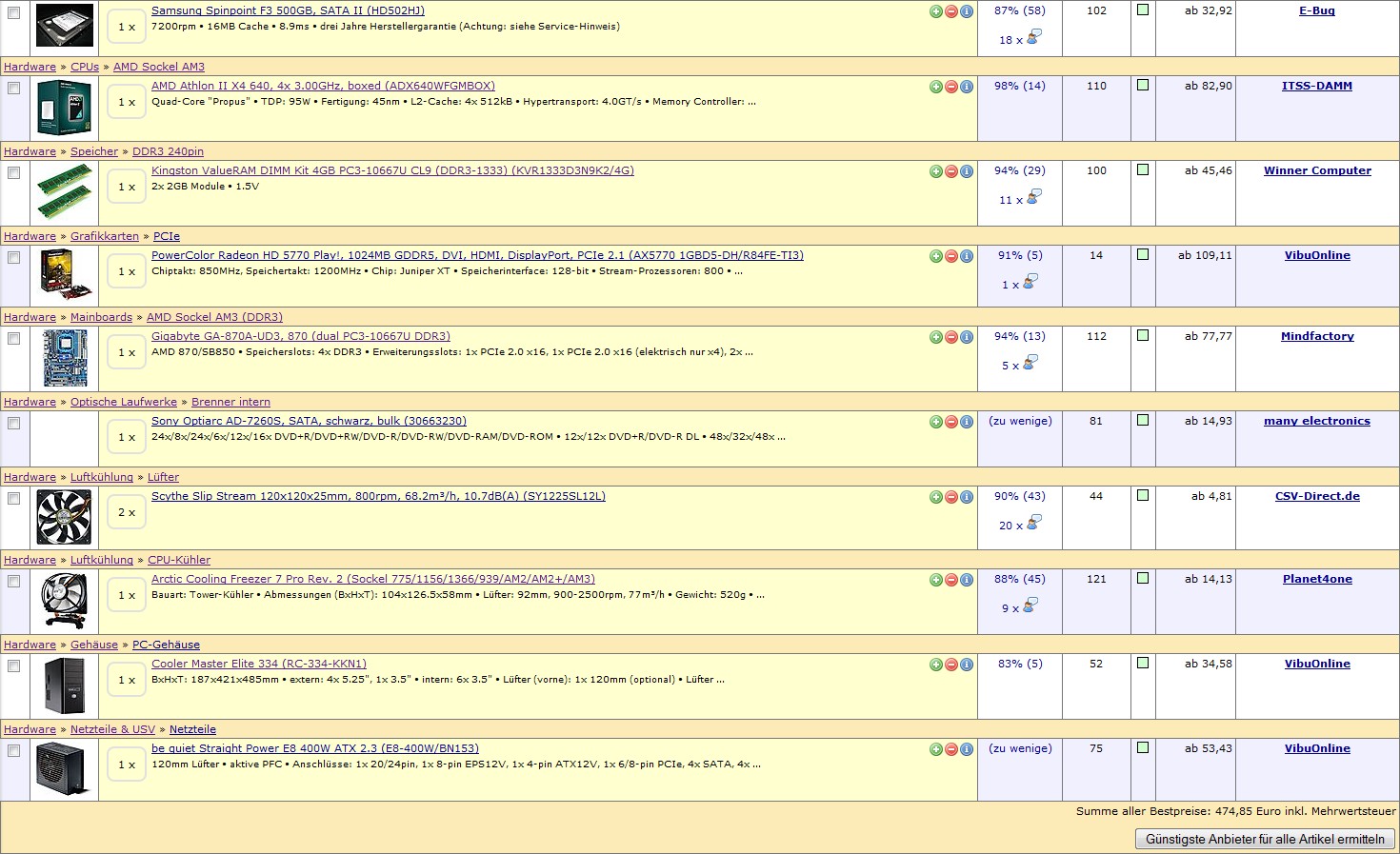Tick the checkbox for AMD Athlon II X4 row
The height and width of the screenshot is (854, 1400).
pos(14,88)
